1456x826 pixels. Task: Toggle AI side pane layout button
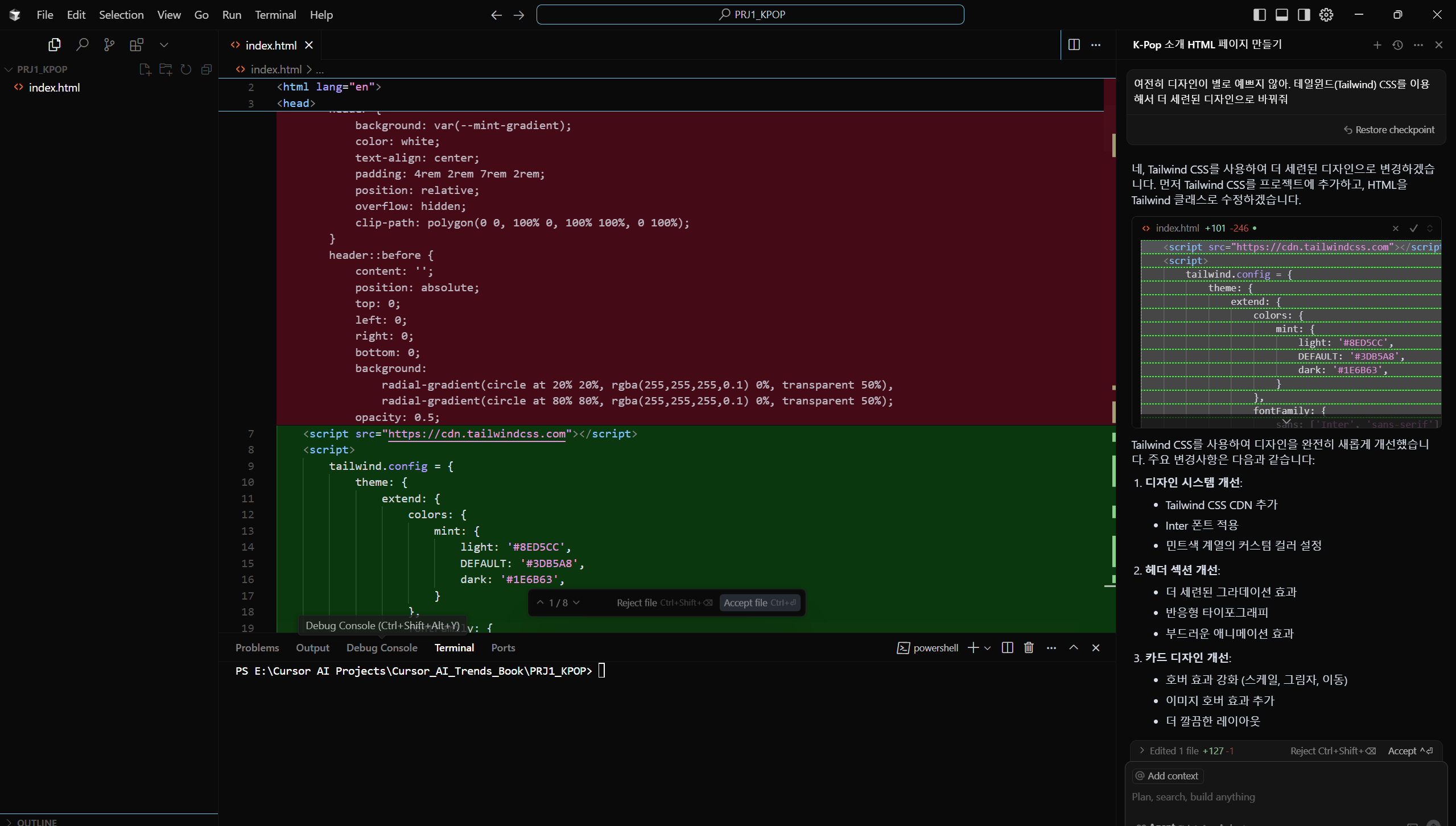[x=1304, y=15]
